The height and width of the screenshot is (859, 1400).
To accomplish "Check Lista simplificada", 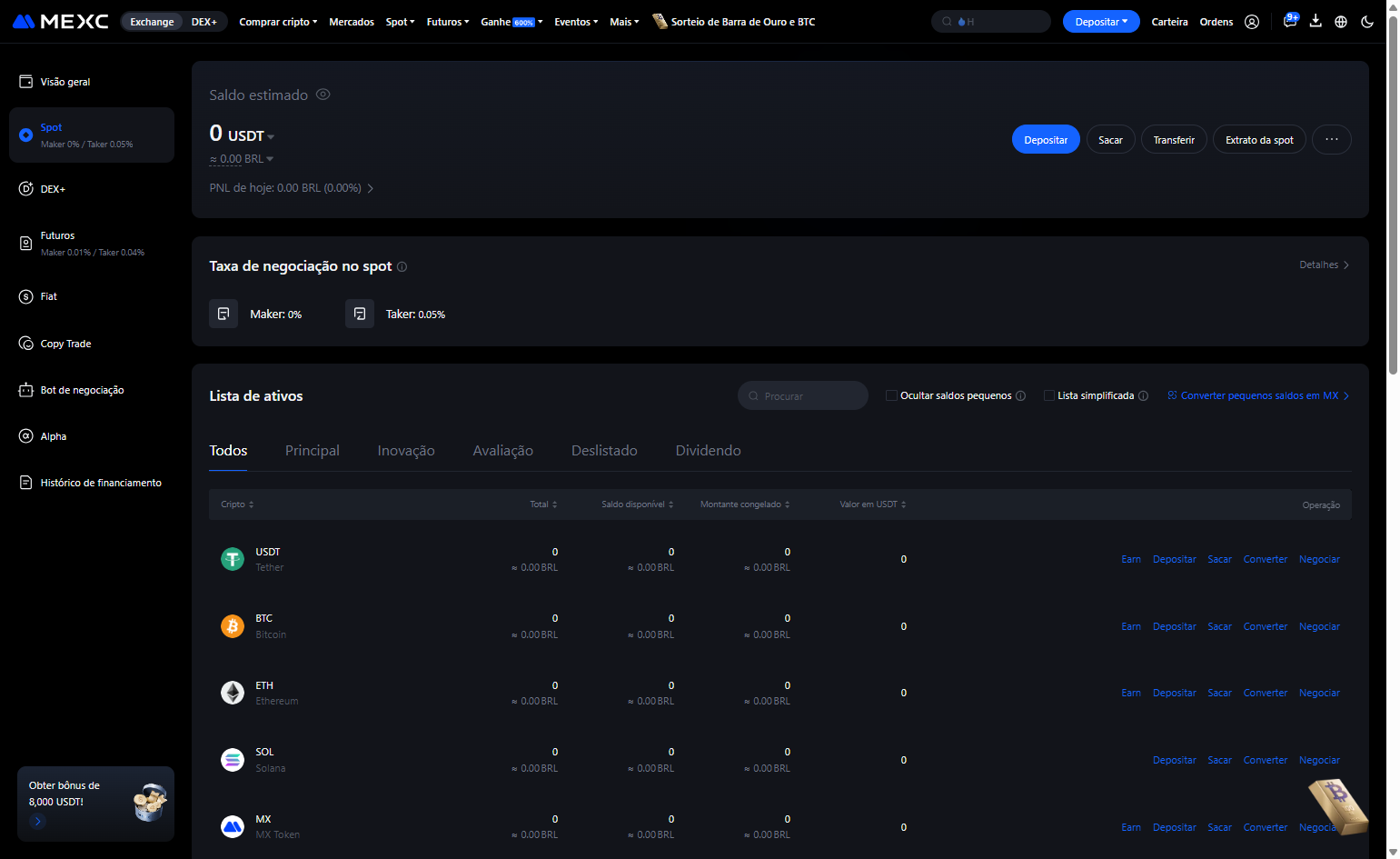I will click(1049, 395).
